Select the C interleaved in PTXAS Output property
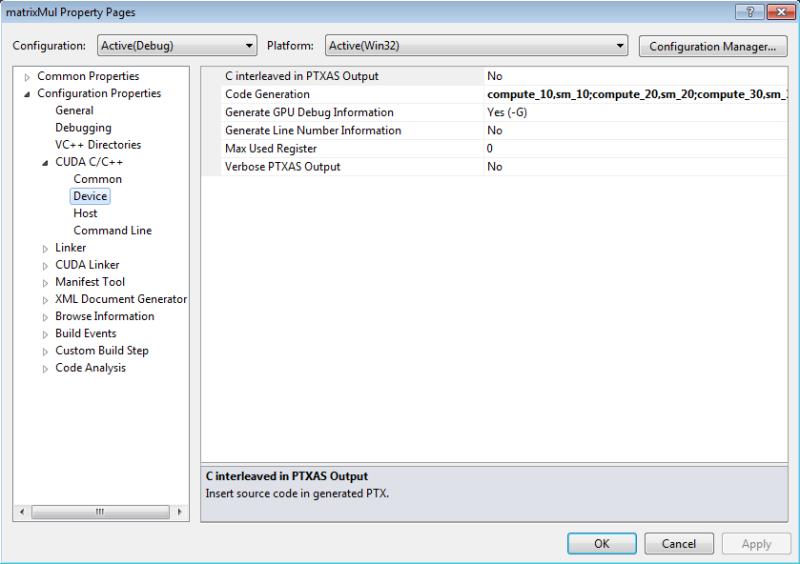Image resolution: width=800 pixels, height=564 pixels. [302, 76]
